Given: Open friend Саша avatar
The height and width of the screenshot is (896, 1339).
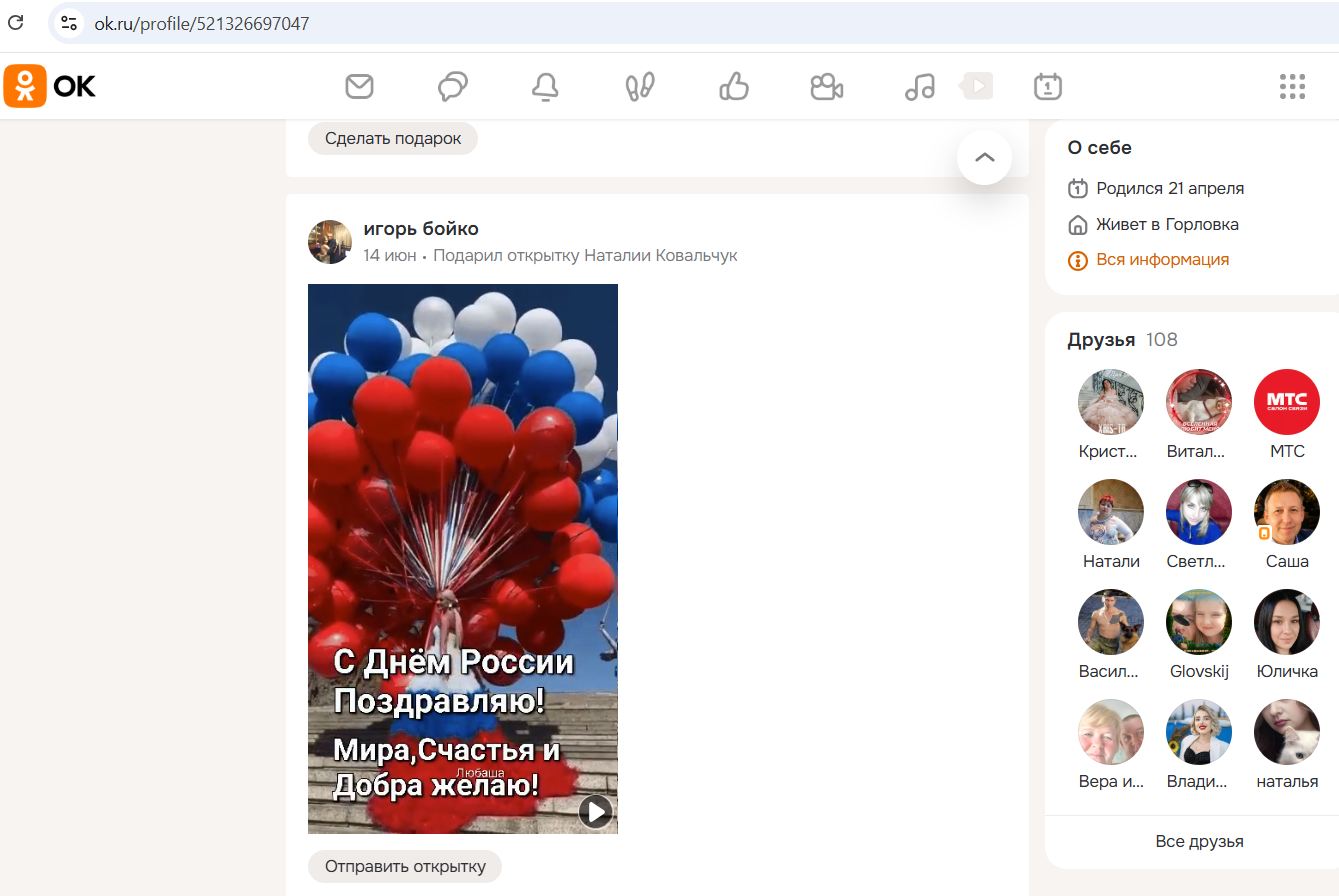Looking at the screenshot, I should click(1287, 512).
